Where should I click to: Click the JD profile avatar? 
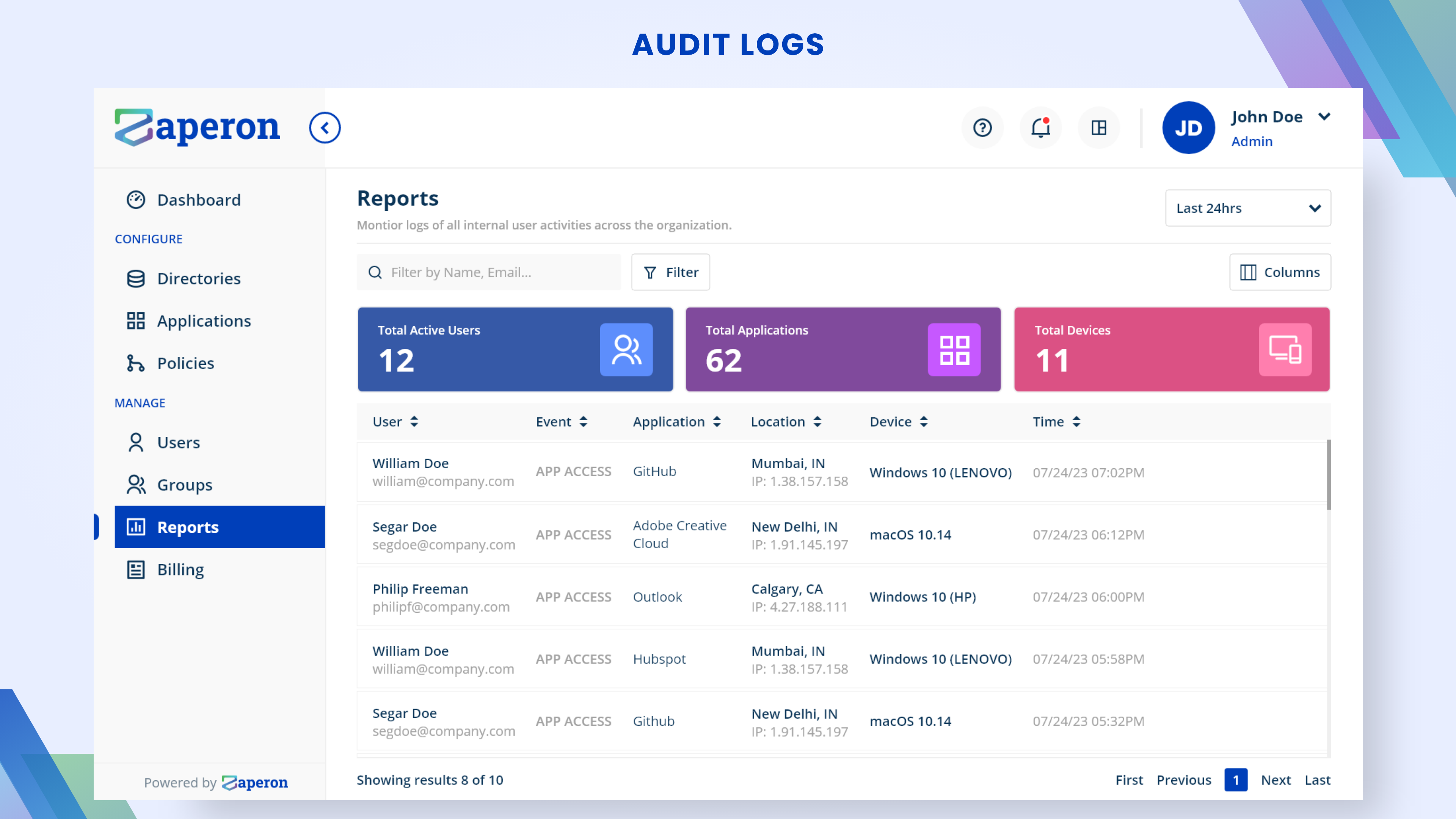1188,128
